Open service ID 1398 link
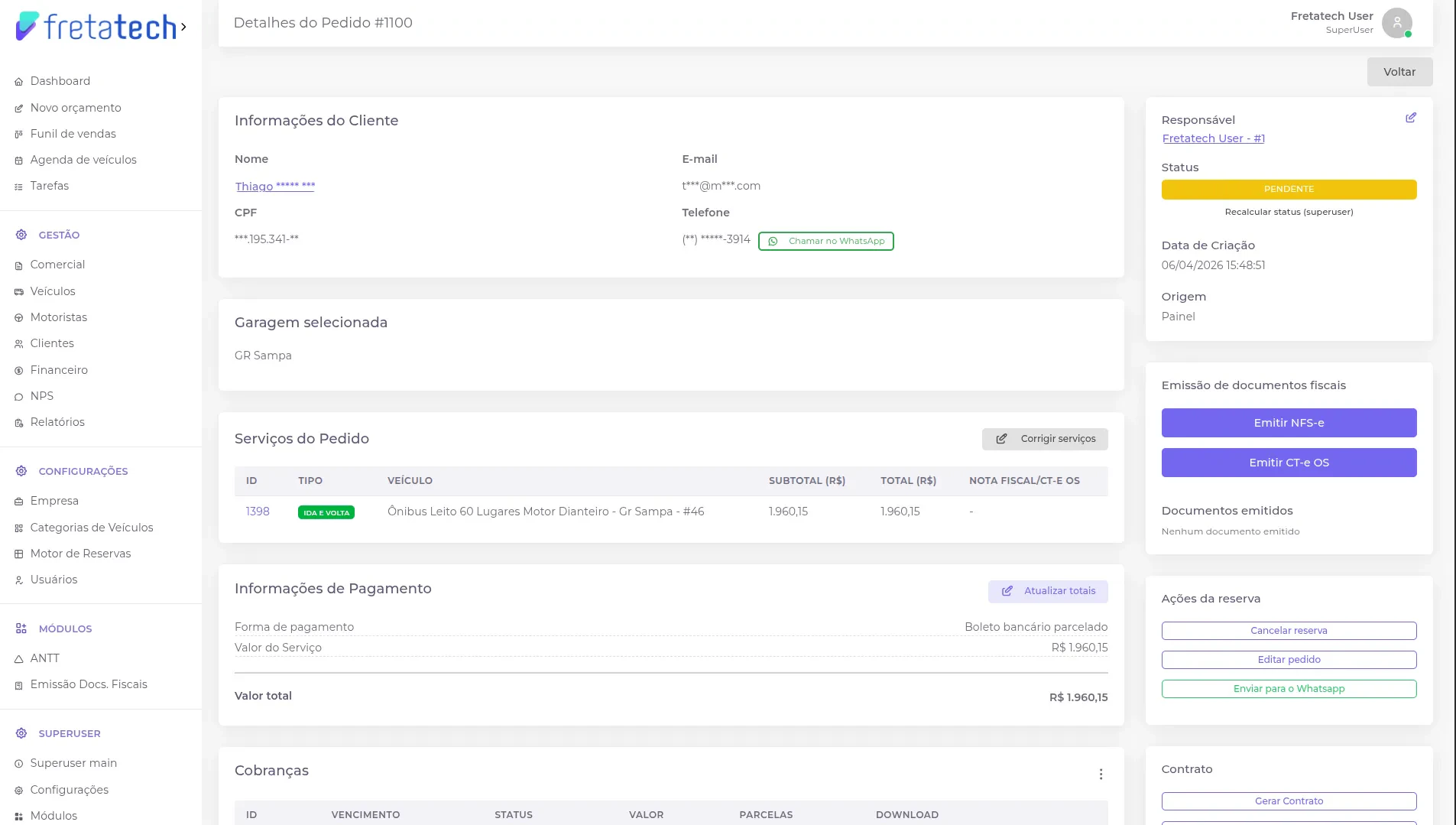Viewport: 1456px width, 825px height. (258, 512)
